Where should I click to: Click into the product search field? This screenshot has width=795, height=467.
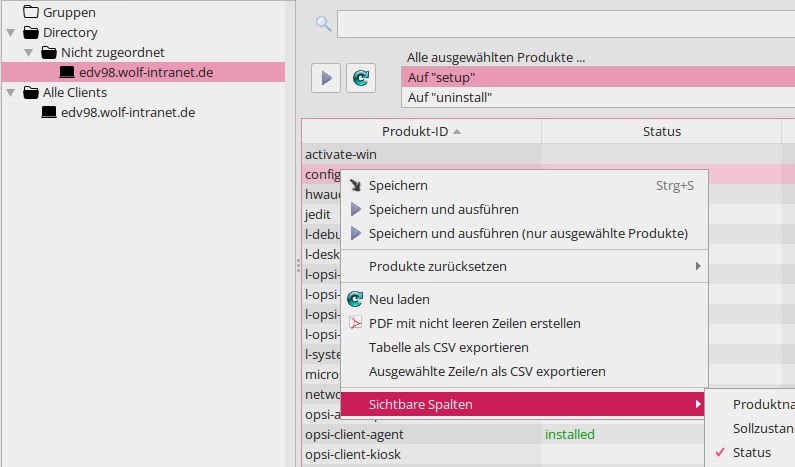pyautogui.click(x=566, y=24)
